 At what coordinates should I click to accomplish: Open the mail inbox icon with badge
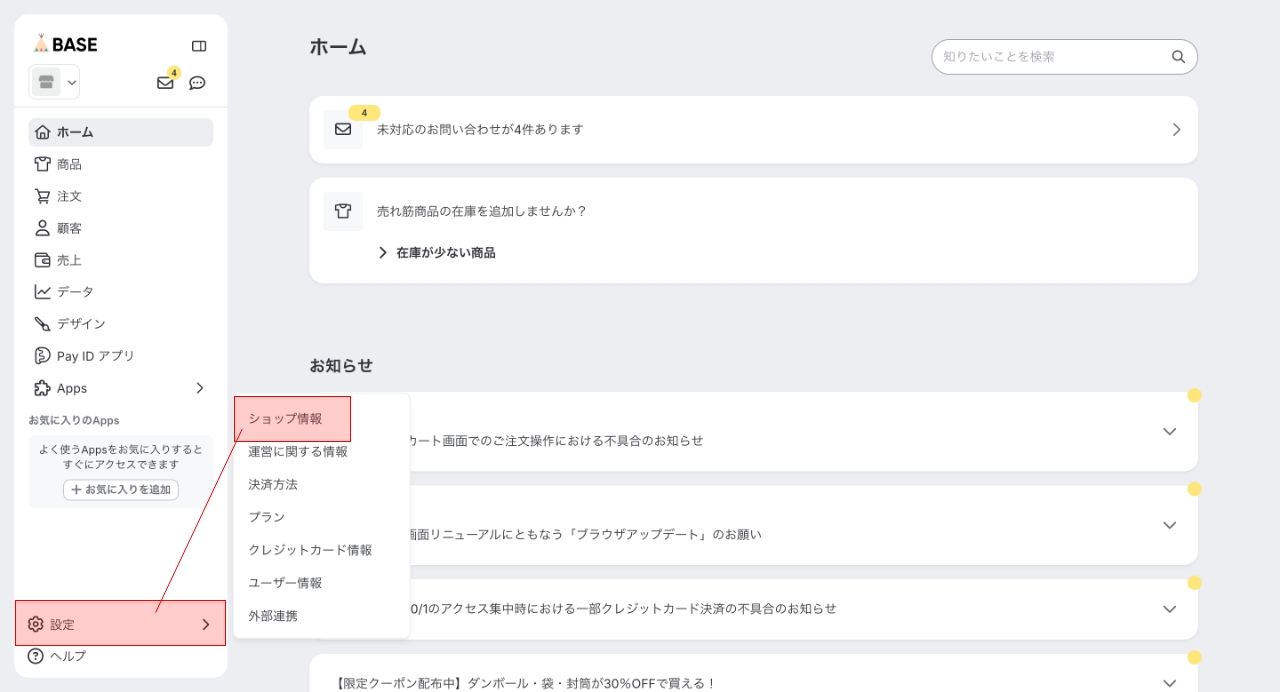(x=165, y=83)
